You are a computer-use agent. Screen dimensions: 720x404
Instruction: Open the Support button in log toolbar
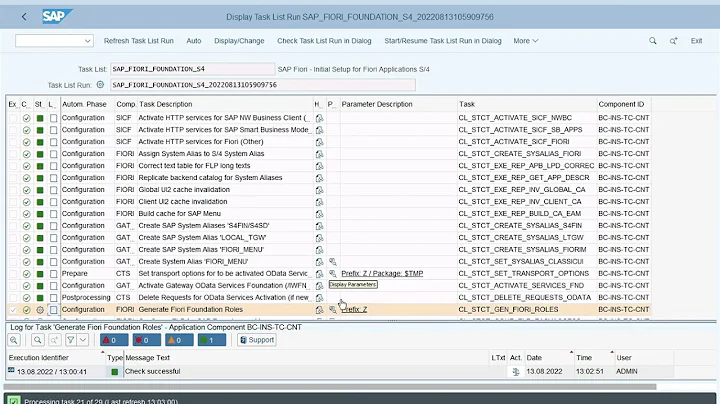tap(257, 340)
